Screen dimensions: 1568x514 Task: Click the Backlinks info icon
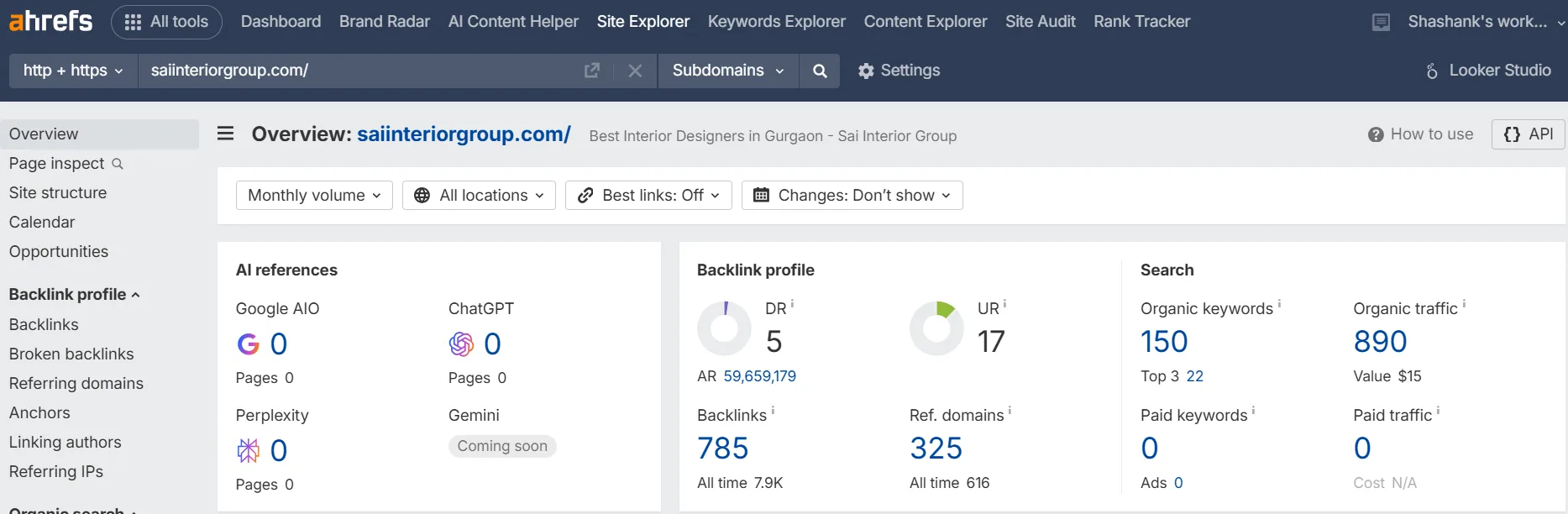(773, 411)
